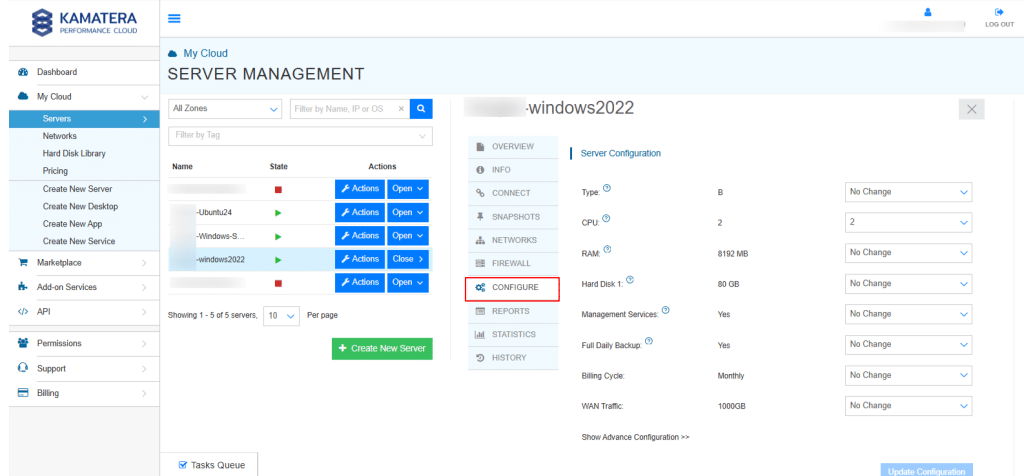Click the blue search magnifier icon
Viewport: 1024px width, 476px height.
tap(422, 109)
